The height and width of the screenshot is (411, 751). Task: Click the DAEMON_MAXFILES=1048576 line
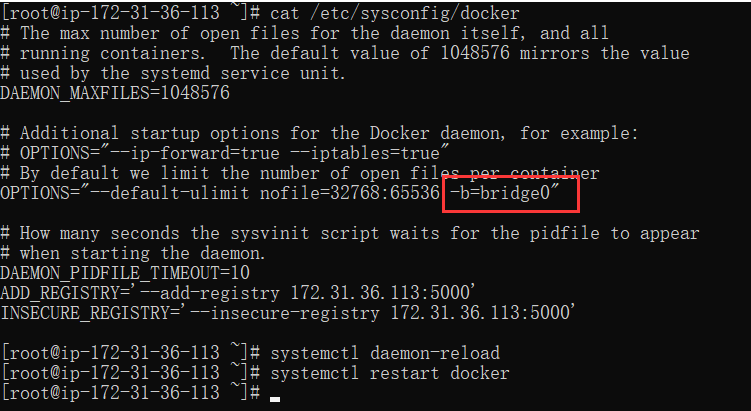click(115, 92)
